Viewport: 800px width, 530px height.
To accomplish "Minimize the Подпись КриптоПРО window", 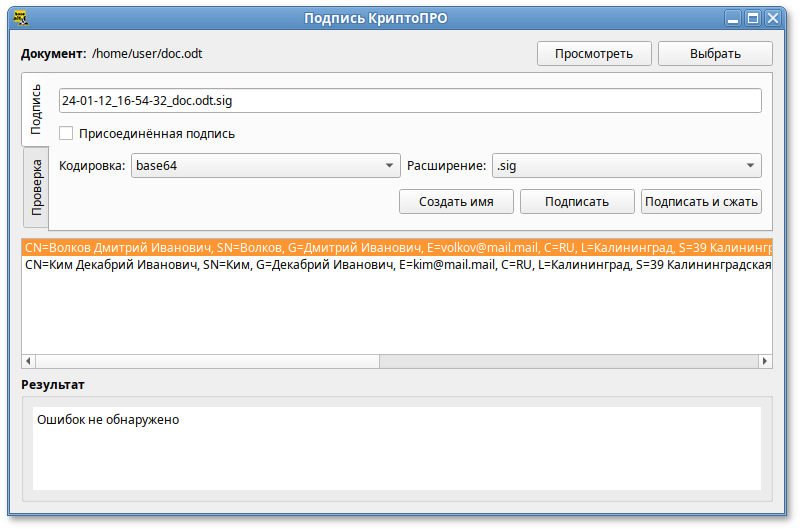I will pyautogui.click(x=734, y=17).
